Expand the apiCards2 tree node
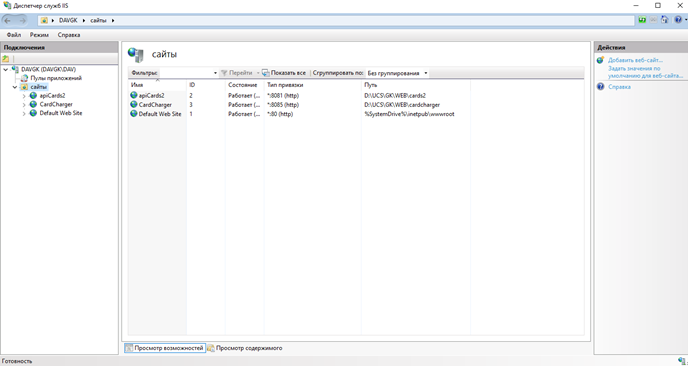Image resolution: width=688 pixels, height=366 pixels. click(x=24, y=96)
